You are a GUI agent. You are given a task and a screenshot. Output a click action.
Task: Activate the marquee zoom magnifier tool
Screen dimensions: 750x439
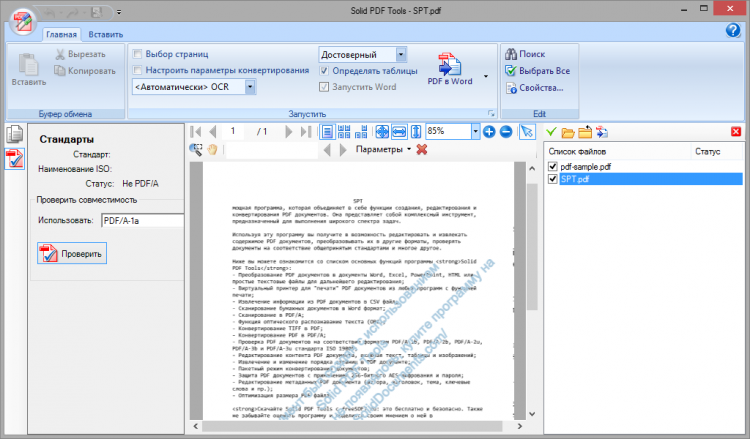coord(196,150)
